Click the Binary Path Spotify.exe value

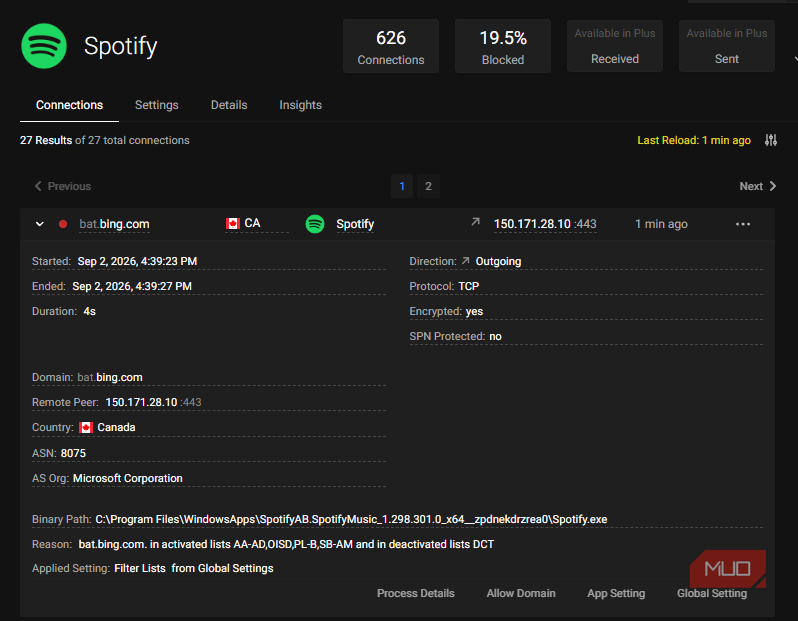tap(351, 519)
